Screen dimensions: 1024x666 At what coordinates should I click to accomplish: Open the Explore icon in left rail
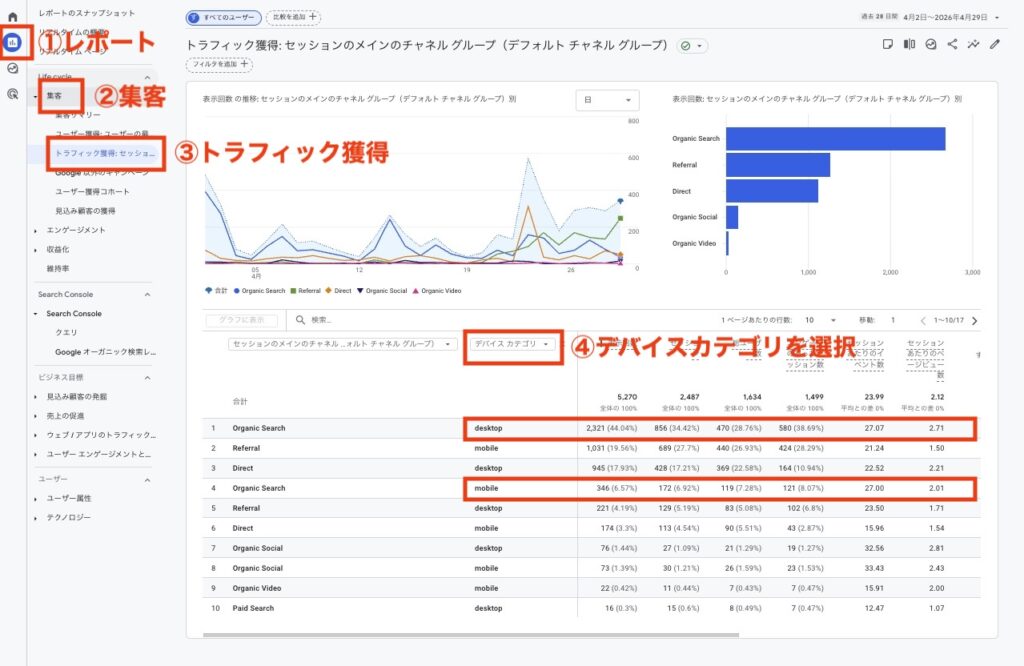coord(12,69)
